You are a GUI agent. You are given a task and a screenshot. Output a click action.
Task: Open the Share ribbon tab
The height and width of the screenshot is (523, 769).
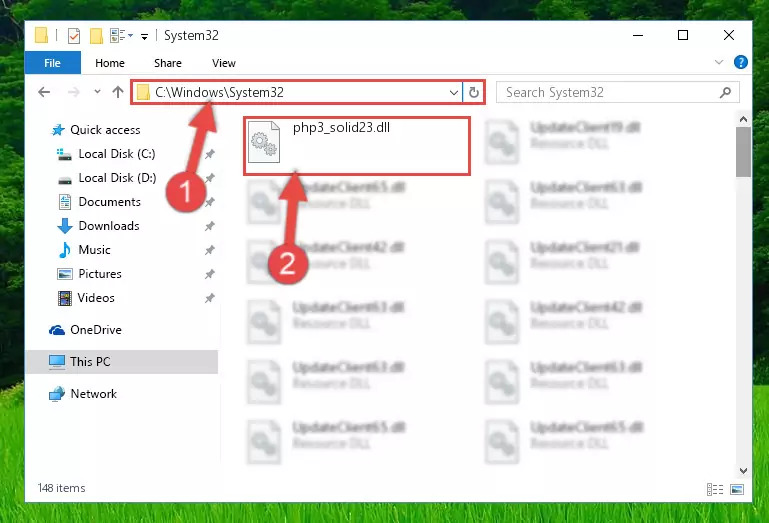tap(168, 63)
